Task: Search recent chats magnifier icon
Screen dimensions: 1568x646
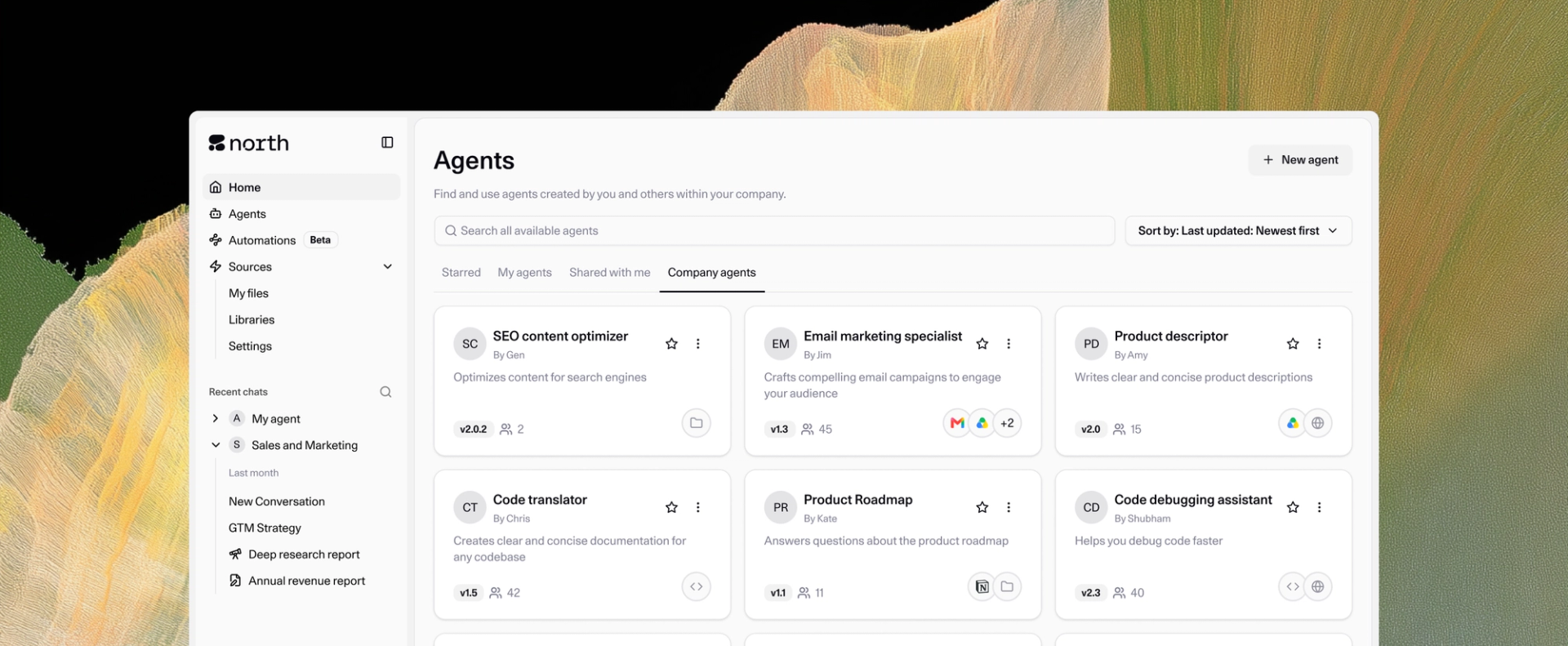Action: click(385, 392)
